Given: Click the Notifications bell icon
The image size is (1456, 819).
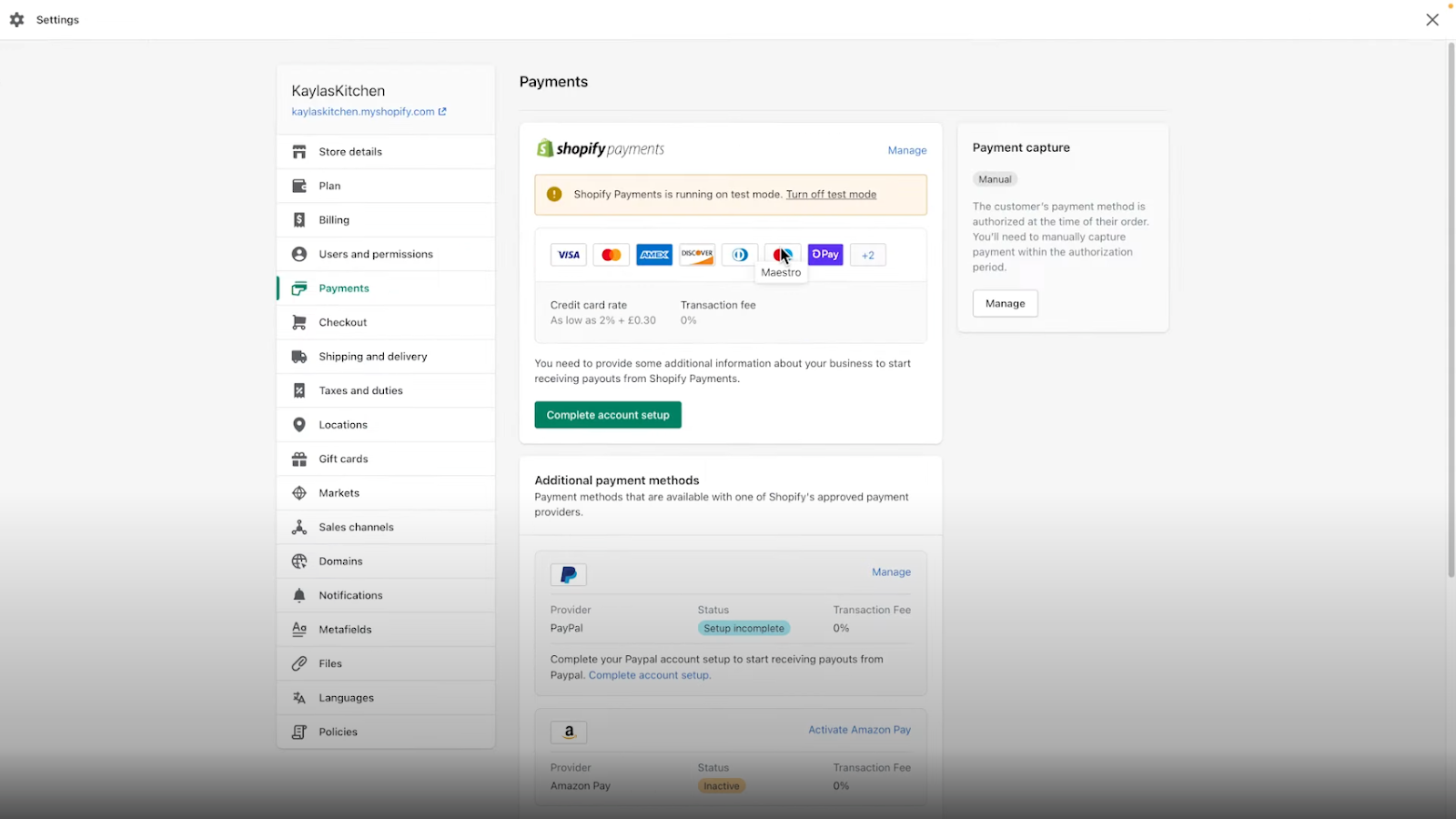Looking at the screenshot, I should 299,595.
